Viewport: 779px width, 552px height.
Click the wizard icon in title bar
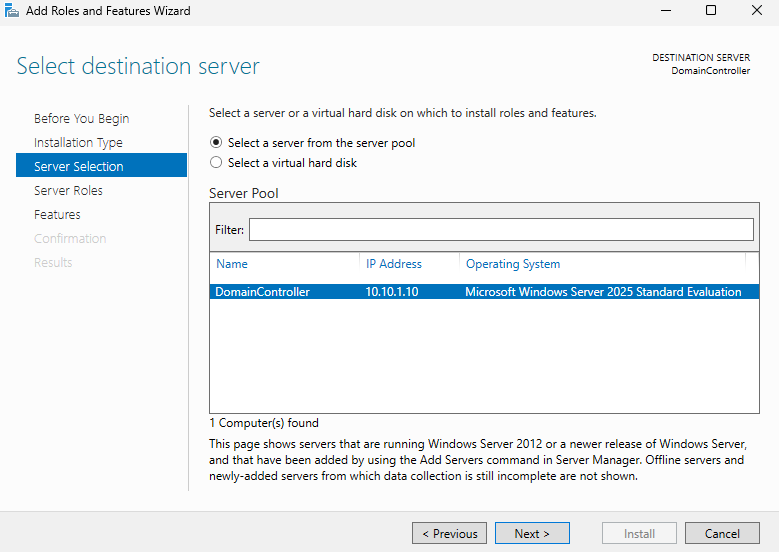pyautogui.click(x=12, y=11)
